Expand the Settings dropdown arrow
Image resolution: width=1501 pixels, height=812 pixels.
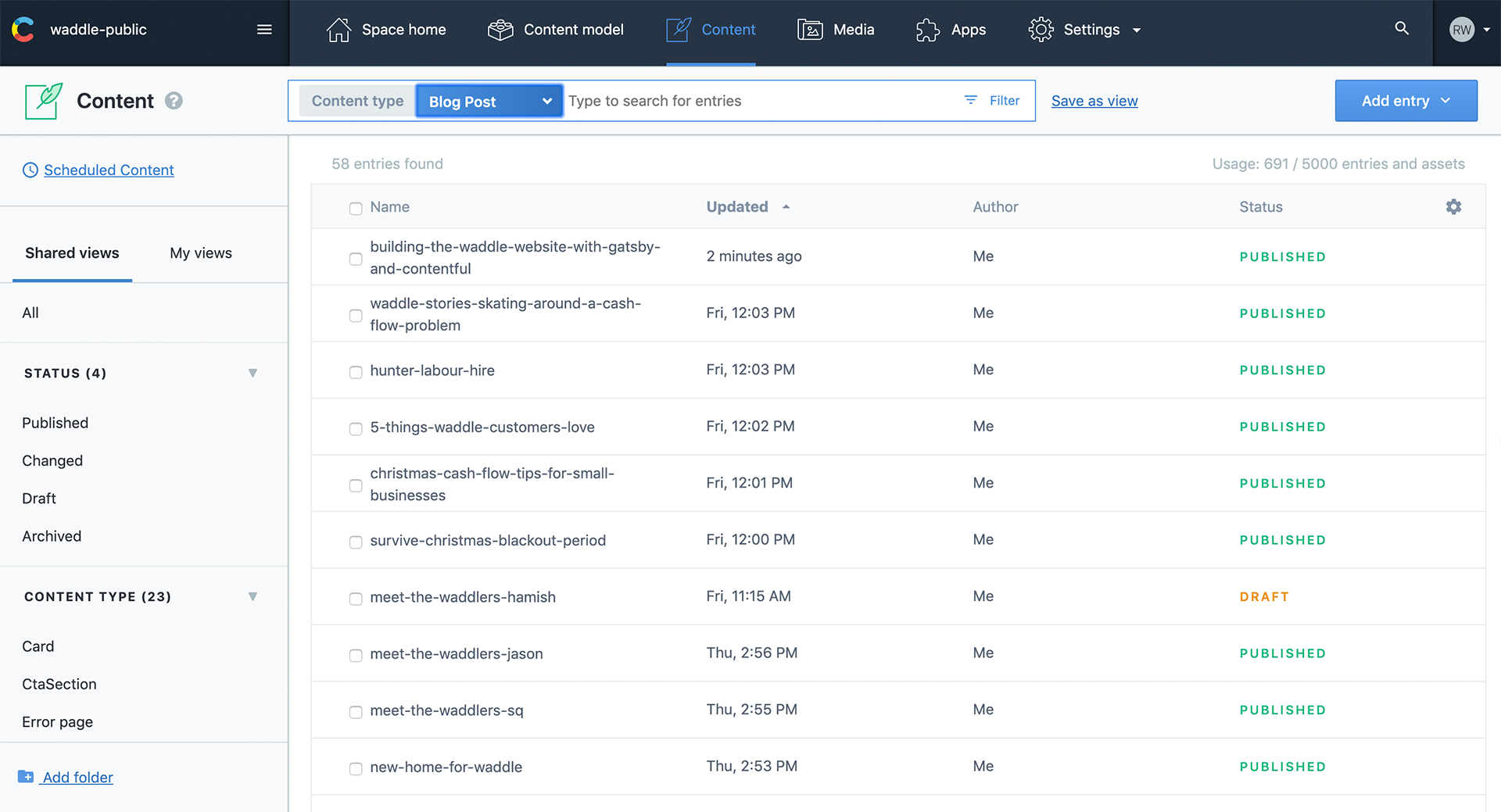[x=1137, y=30]
